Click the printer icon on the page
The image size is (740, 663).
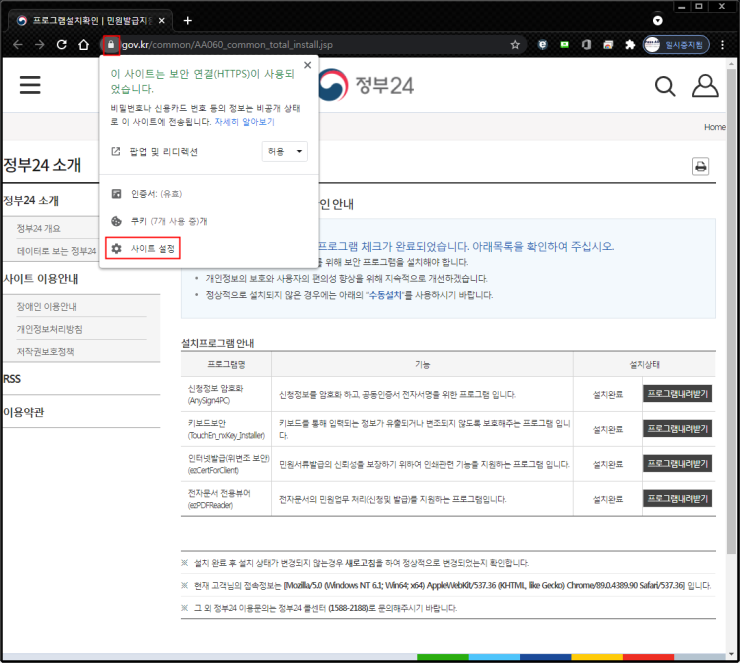point(700,166)
